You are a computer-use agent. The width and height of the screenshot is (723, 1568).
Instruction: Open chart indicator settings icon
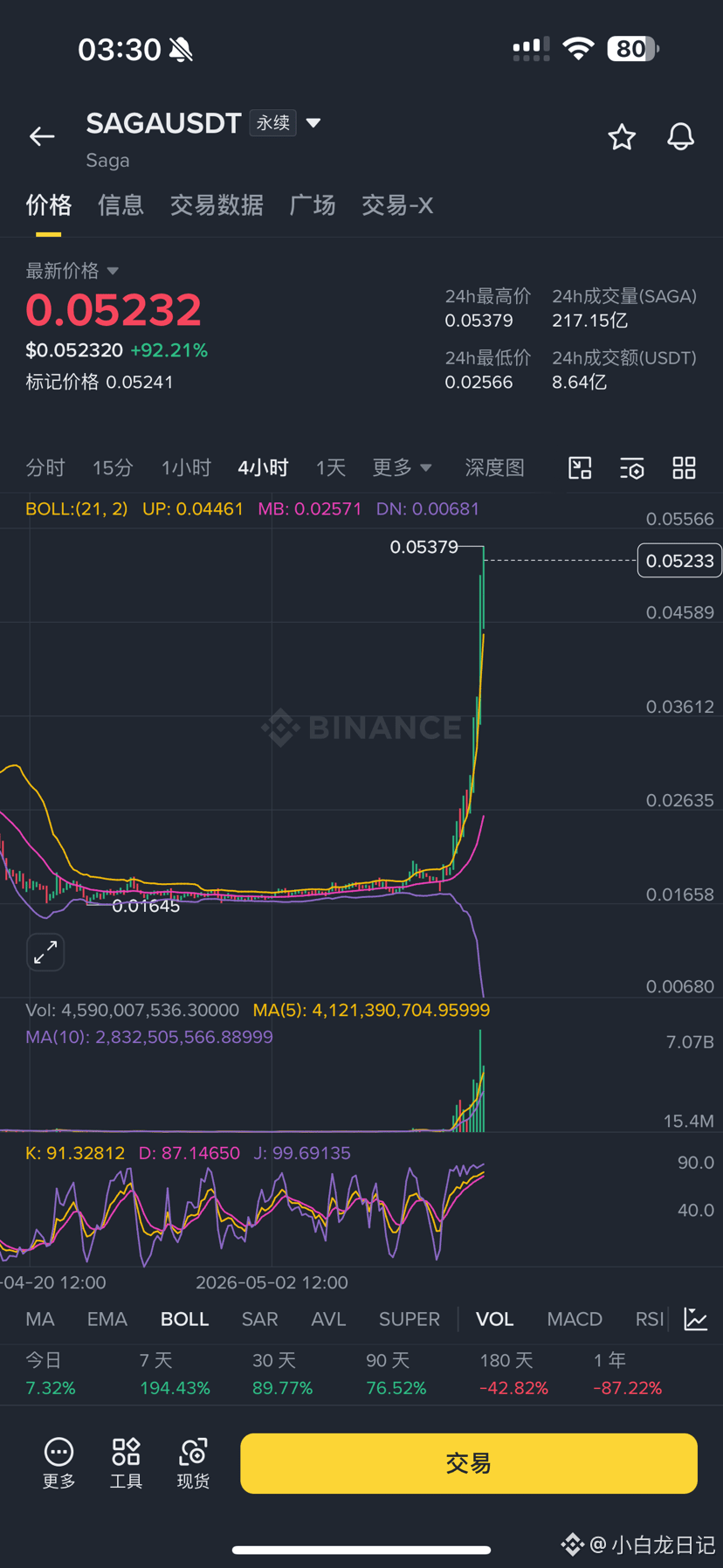(x=632, y=468)
